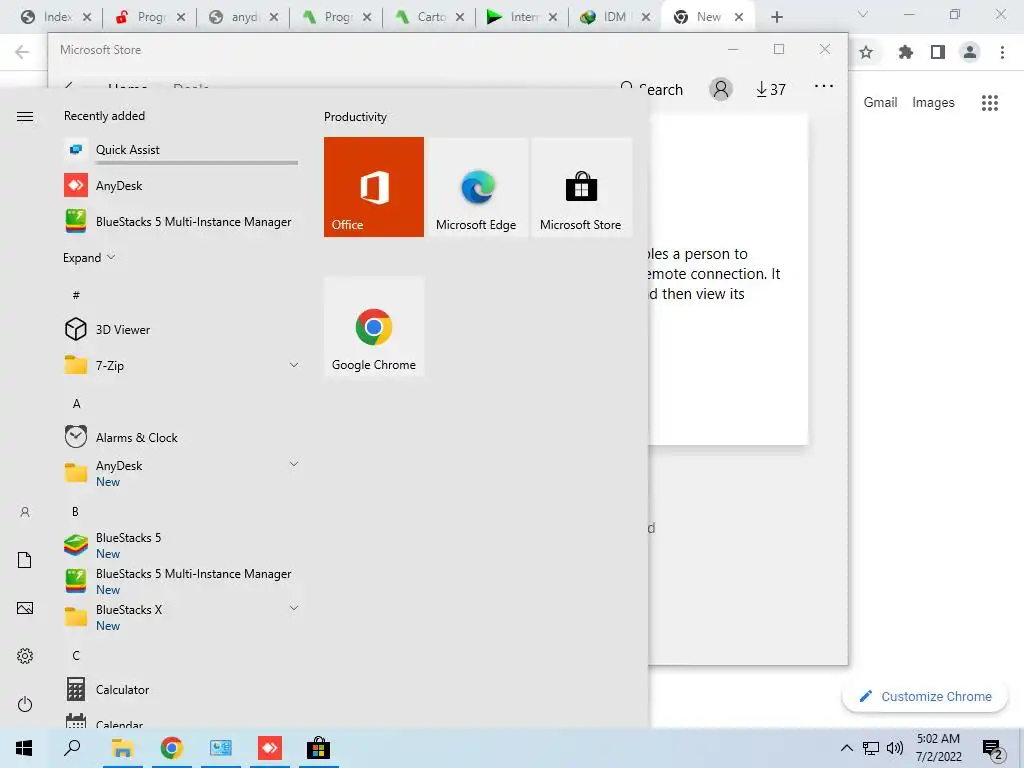This screenshot has width=1024, height=768.
Task: Open Settings gear in Start sidebar
Action: [x=25, y=656]
